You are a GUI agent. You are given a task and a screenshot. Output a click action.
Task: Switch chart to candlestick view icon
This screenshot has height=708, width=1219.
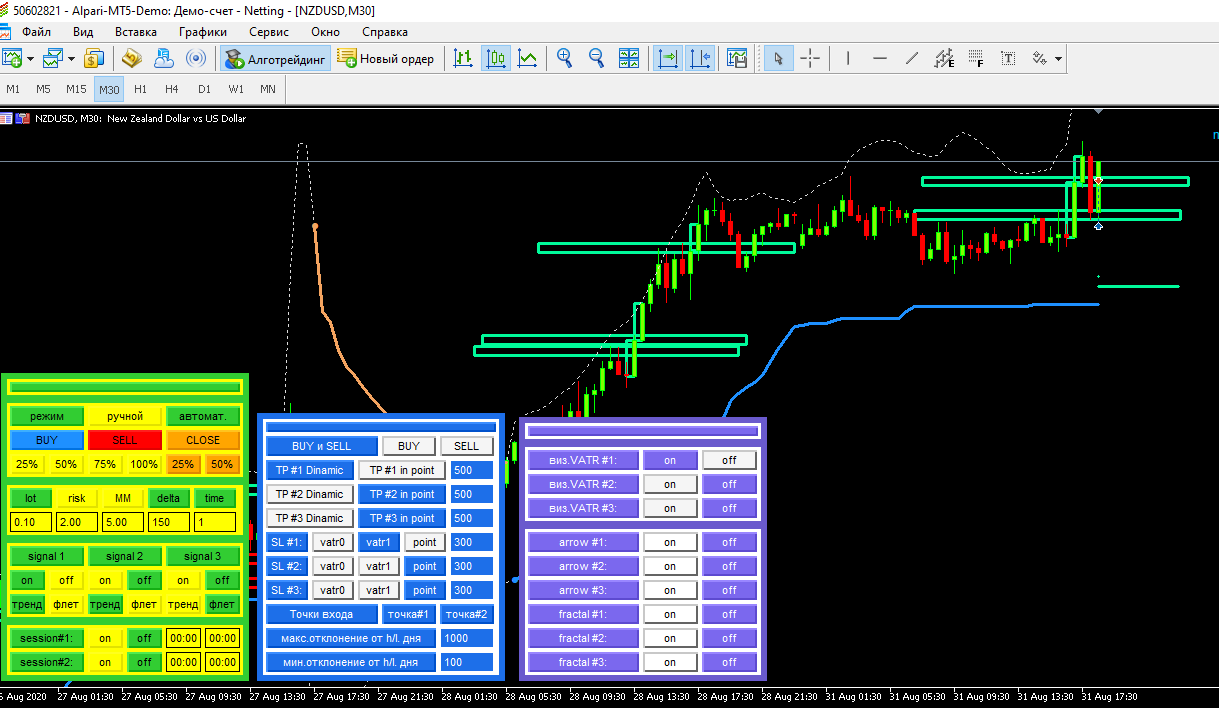495,59
